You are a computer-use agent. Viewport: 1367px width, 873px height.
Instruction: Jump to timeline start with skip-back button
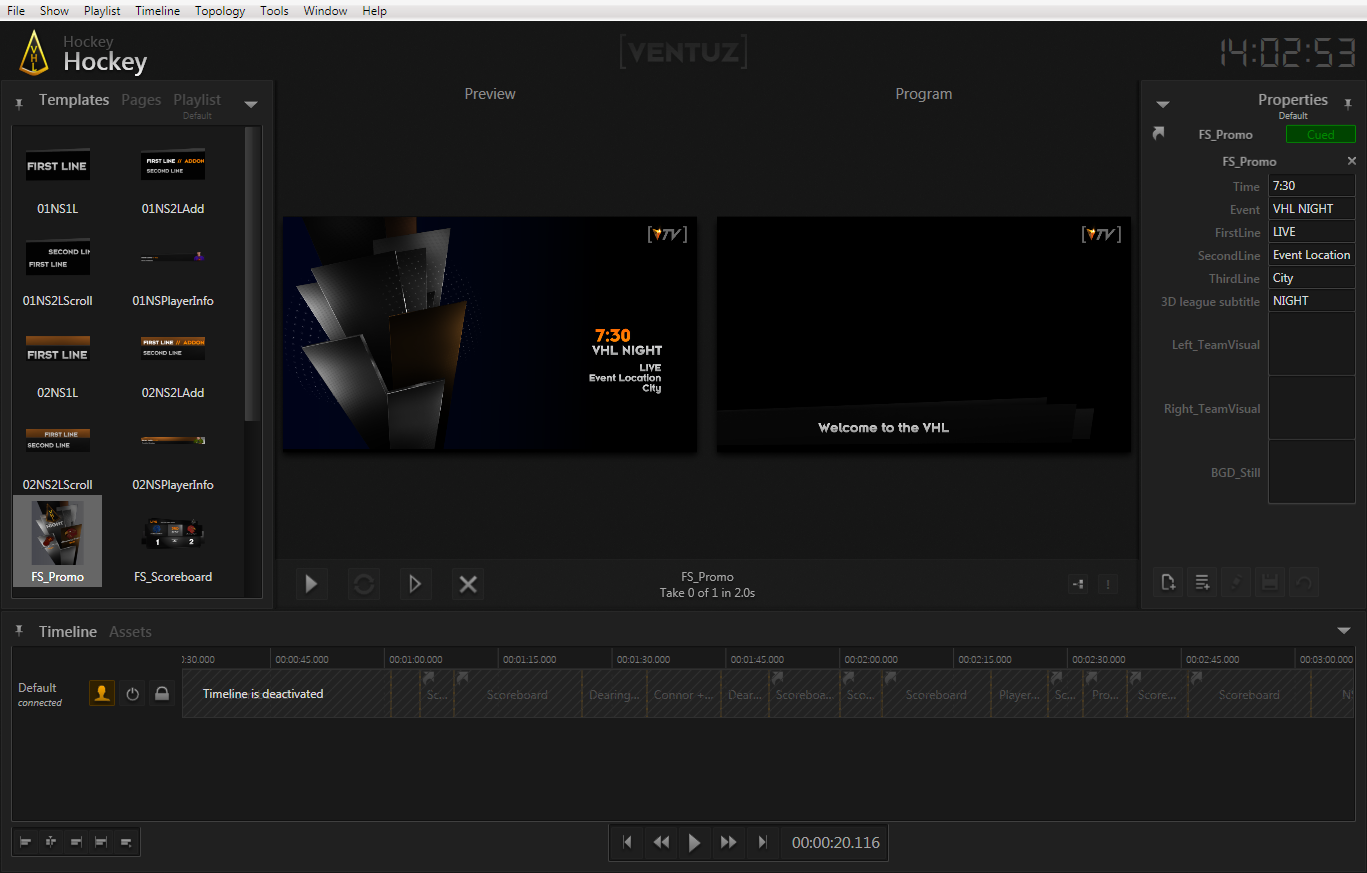point(627,843)
